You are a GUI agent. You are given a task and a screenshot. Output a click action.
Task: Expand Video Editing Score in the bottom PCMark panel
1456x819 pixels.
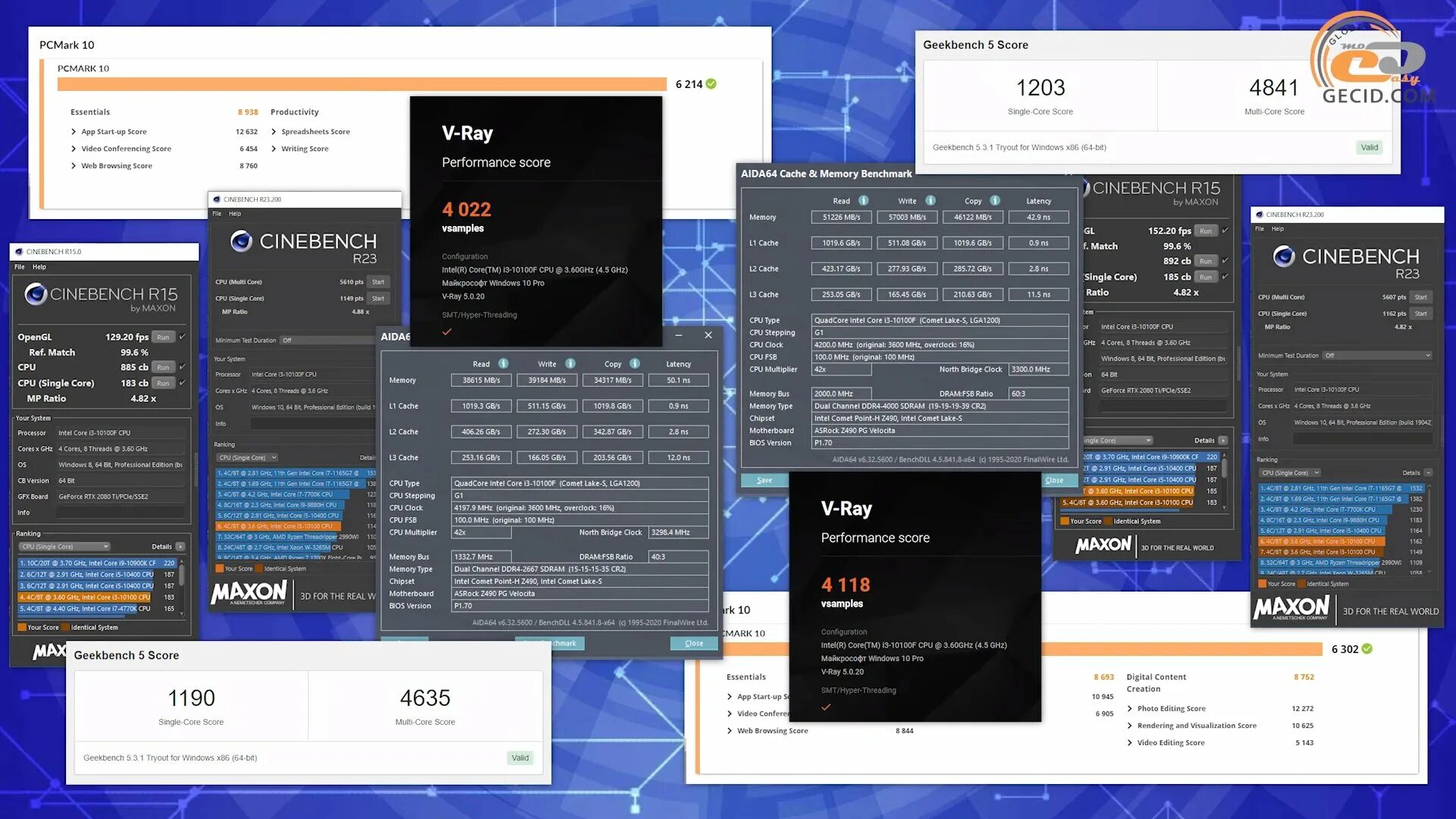pos(1130,743)
